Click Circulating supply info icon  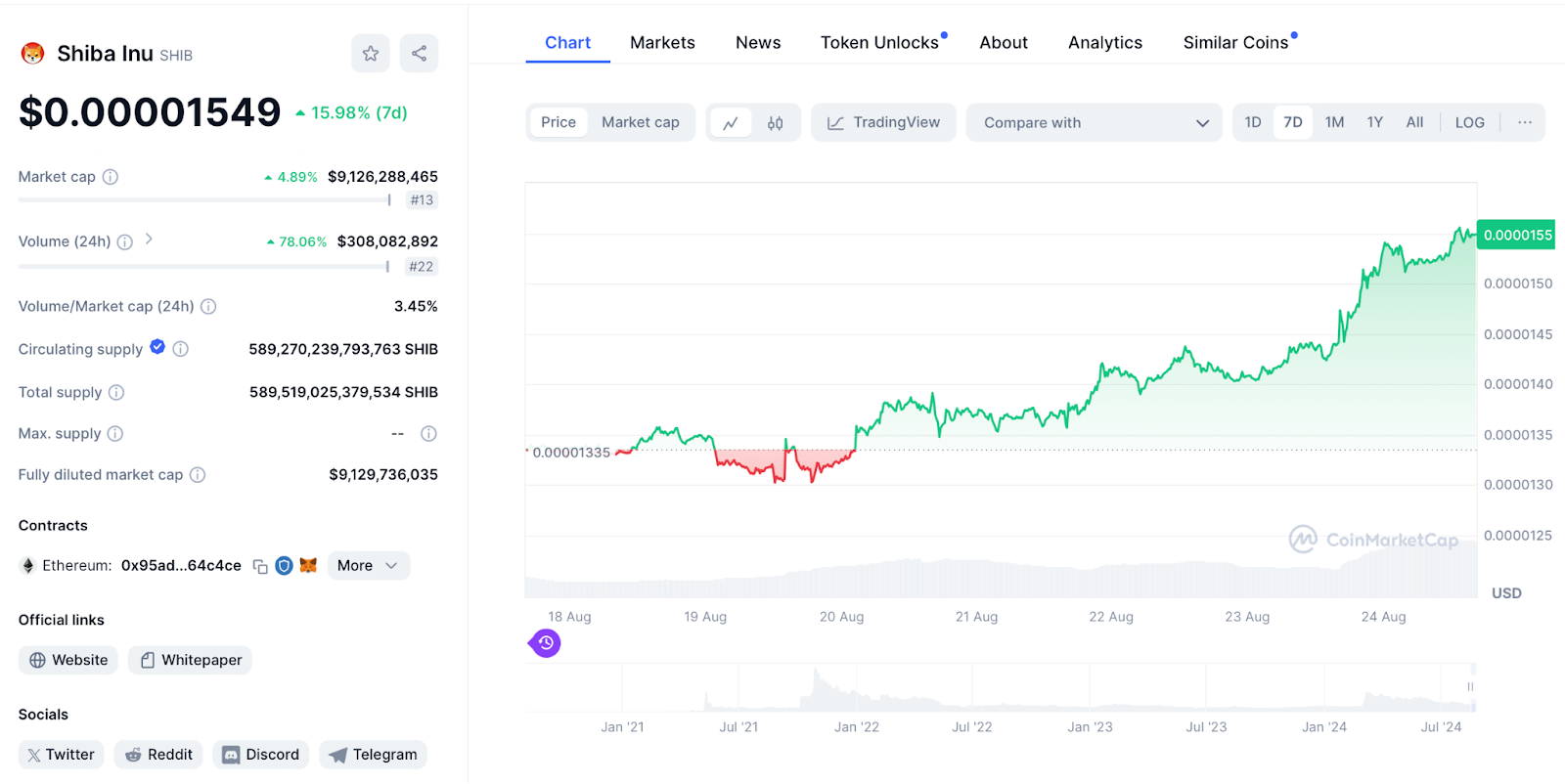pos(181,349)
